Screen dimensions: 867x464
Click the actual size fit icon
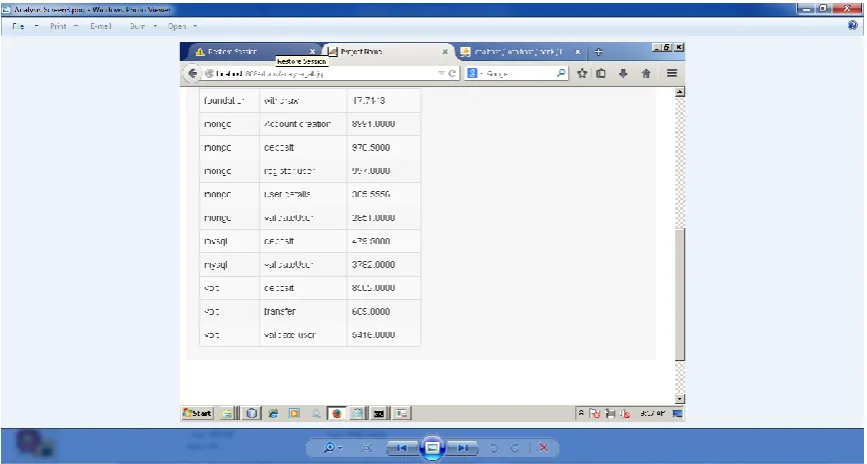[366, 448]
